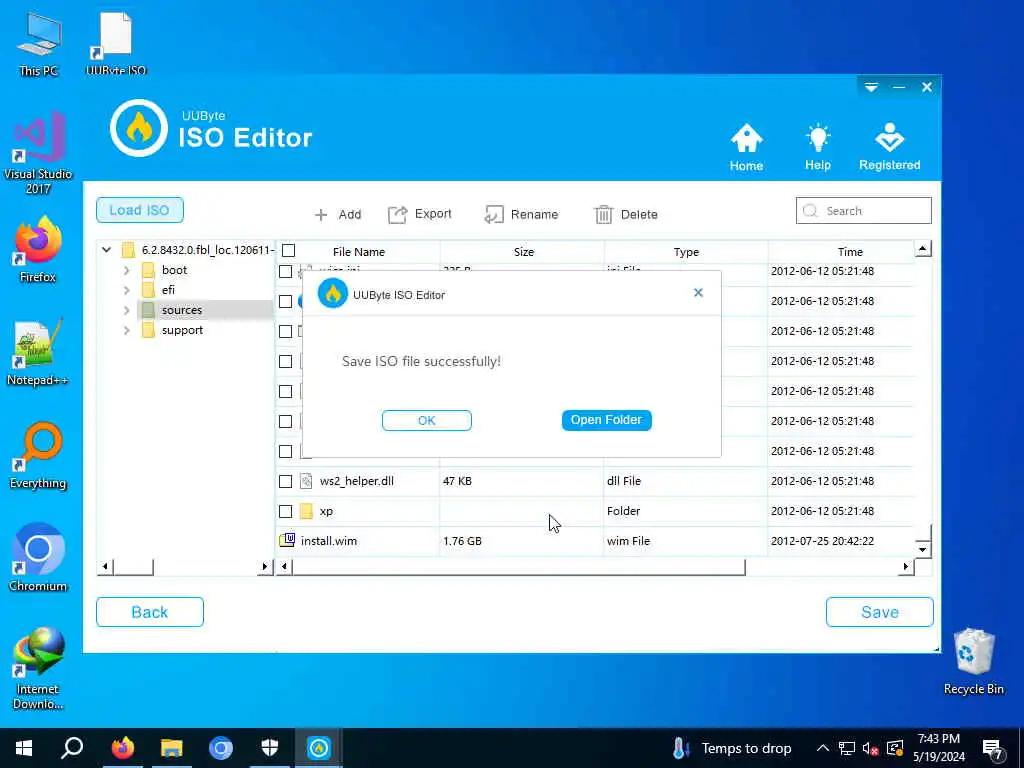The height and width of the screenshot is (768, 1024).
Task: Click the install.wim file name
Action: 328,541
